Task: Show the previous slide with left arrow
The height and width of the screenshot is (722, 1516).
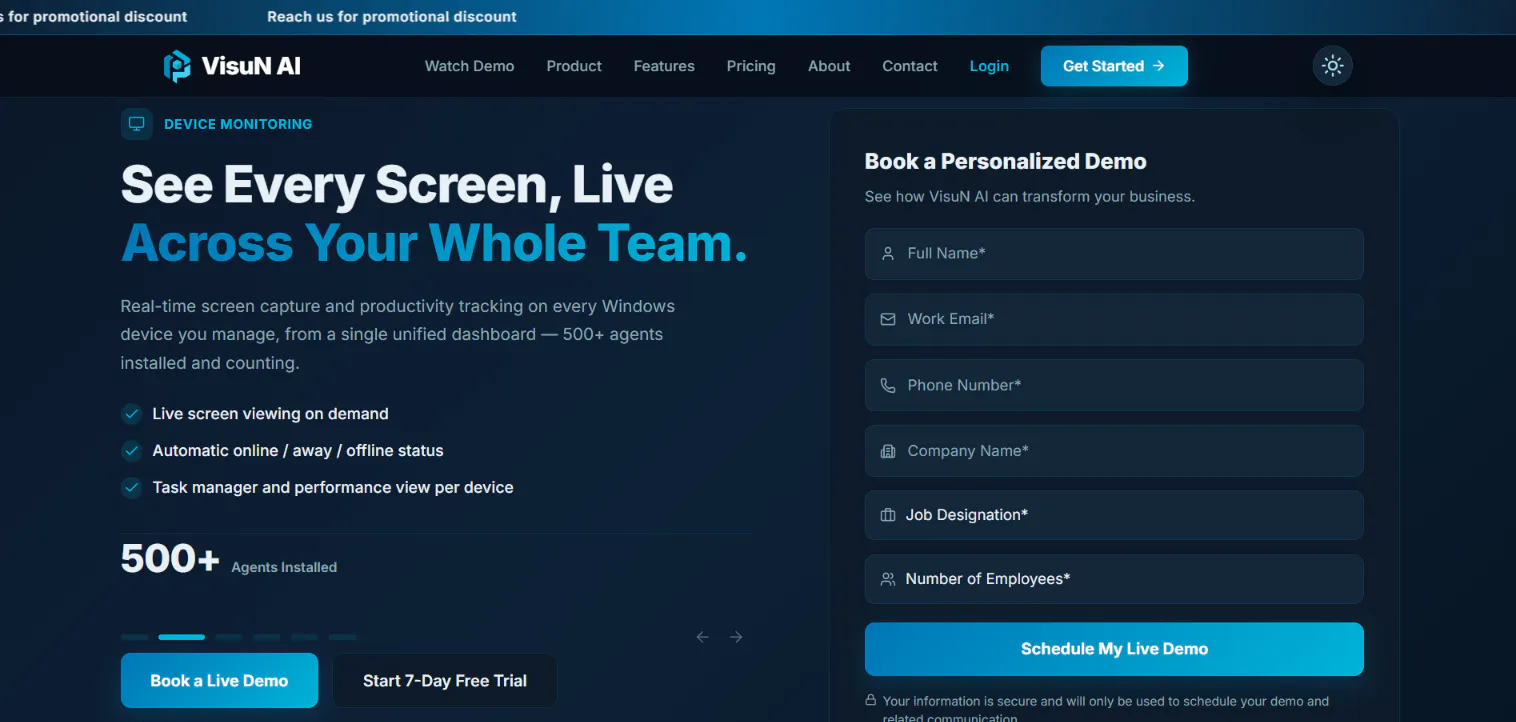Action: point(702,637)
